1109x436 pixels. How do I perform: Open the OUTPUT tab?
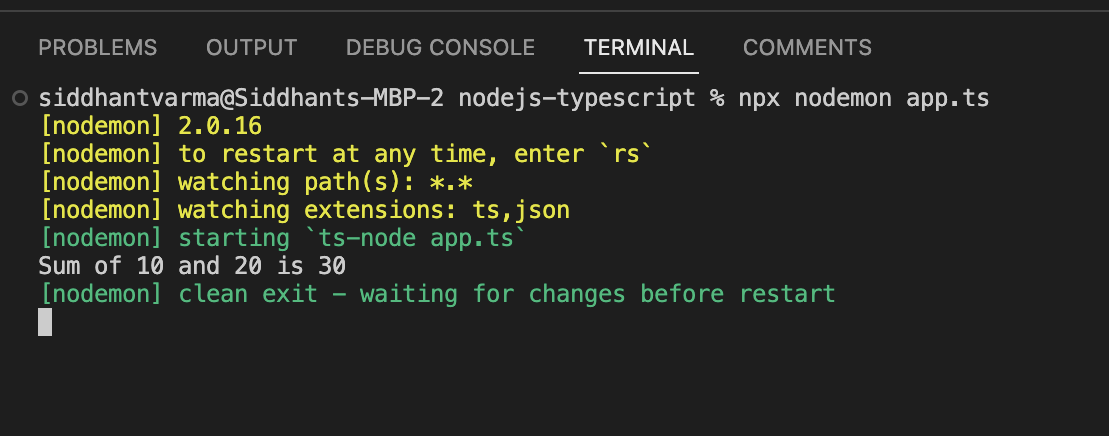pos(251,47)
